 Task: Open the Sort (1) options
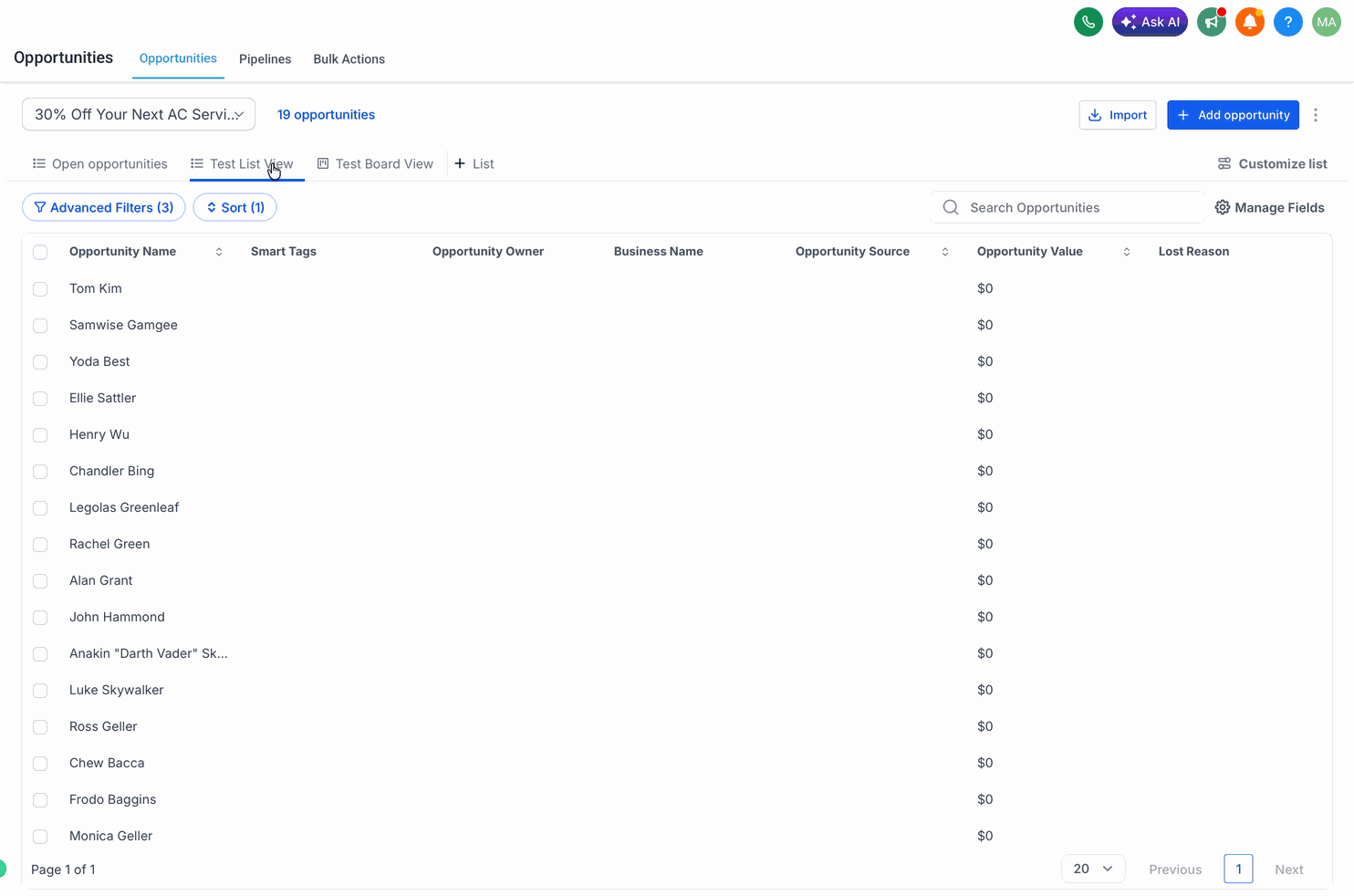pyautogui.click(x=235, y=208)
